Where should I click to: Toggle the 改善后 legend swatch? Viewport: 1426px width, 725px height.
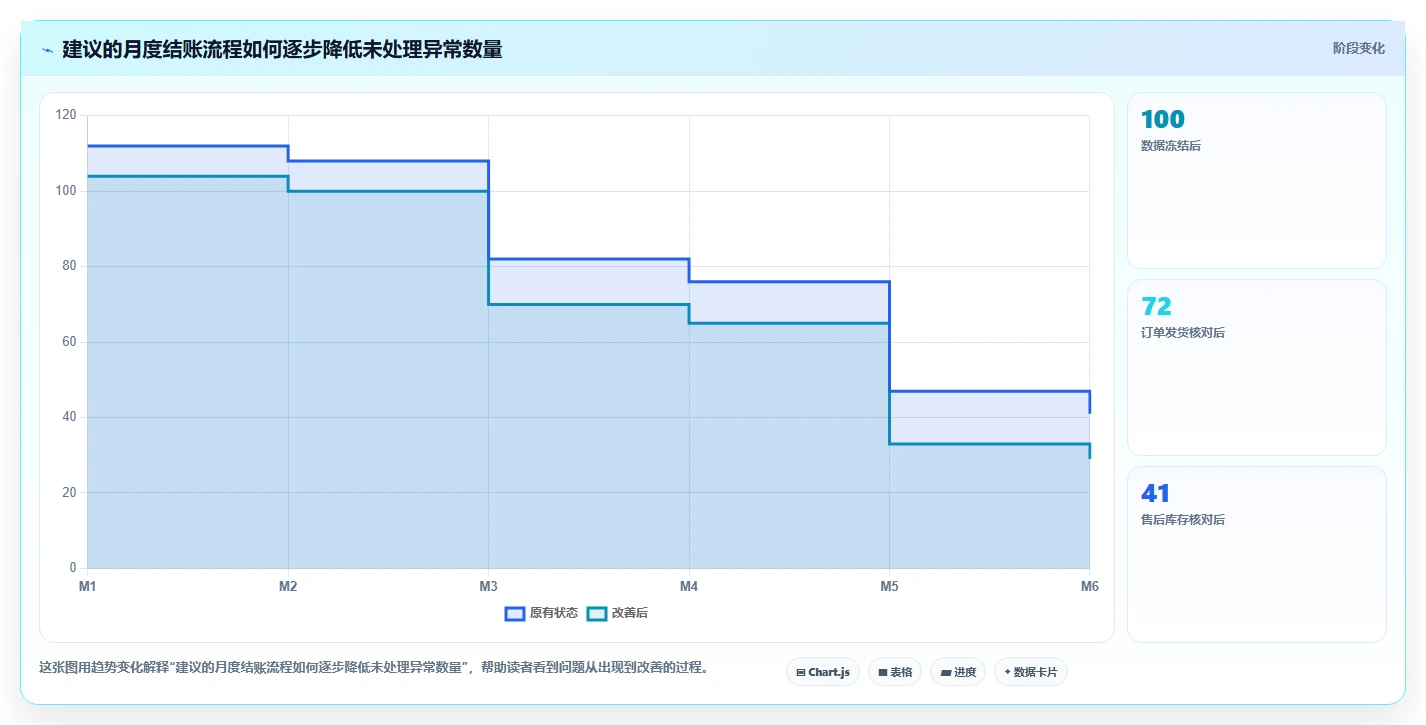(x=597, y=613)
